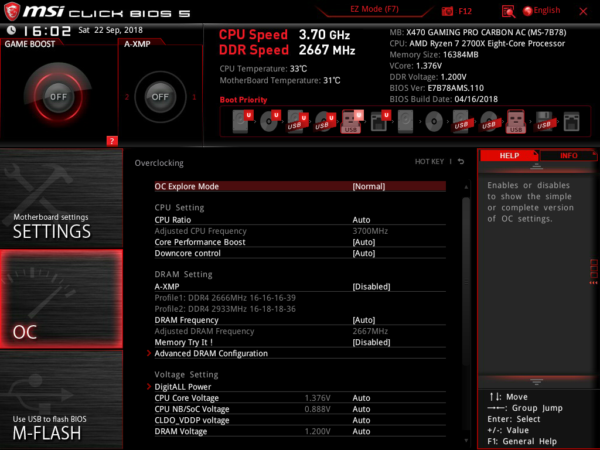Switch to the INFO tab
Screen dimensions: 600x450
[x=569, y=155]
